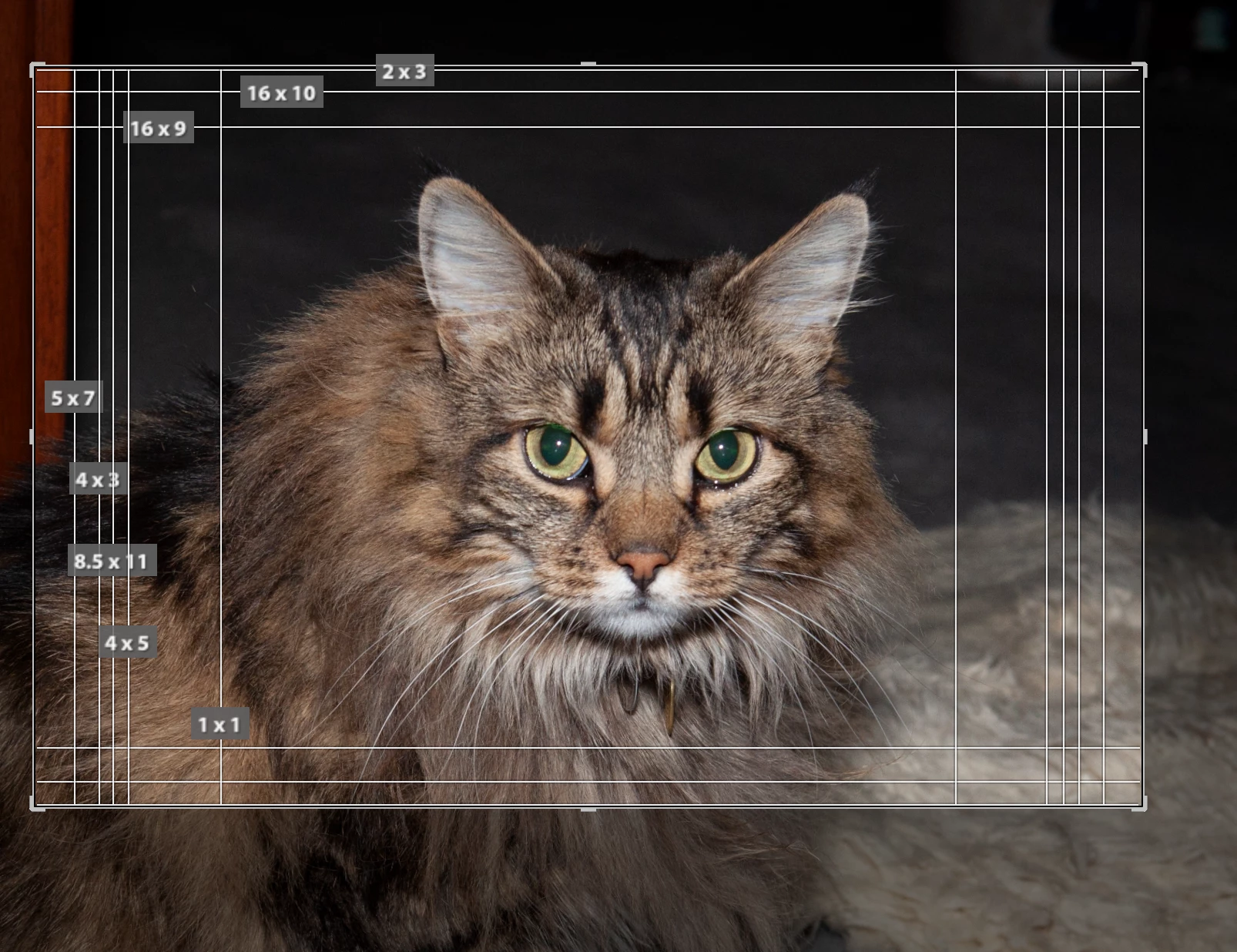The height and width of the screenshot is (952, 1237).
Task: Click the 16 x 10 aspect ratio label
Action: (x=281, y=92)
